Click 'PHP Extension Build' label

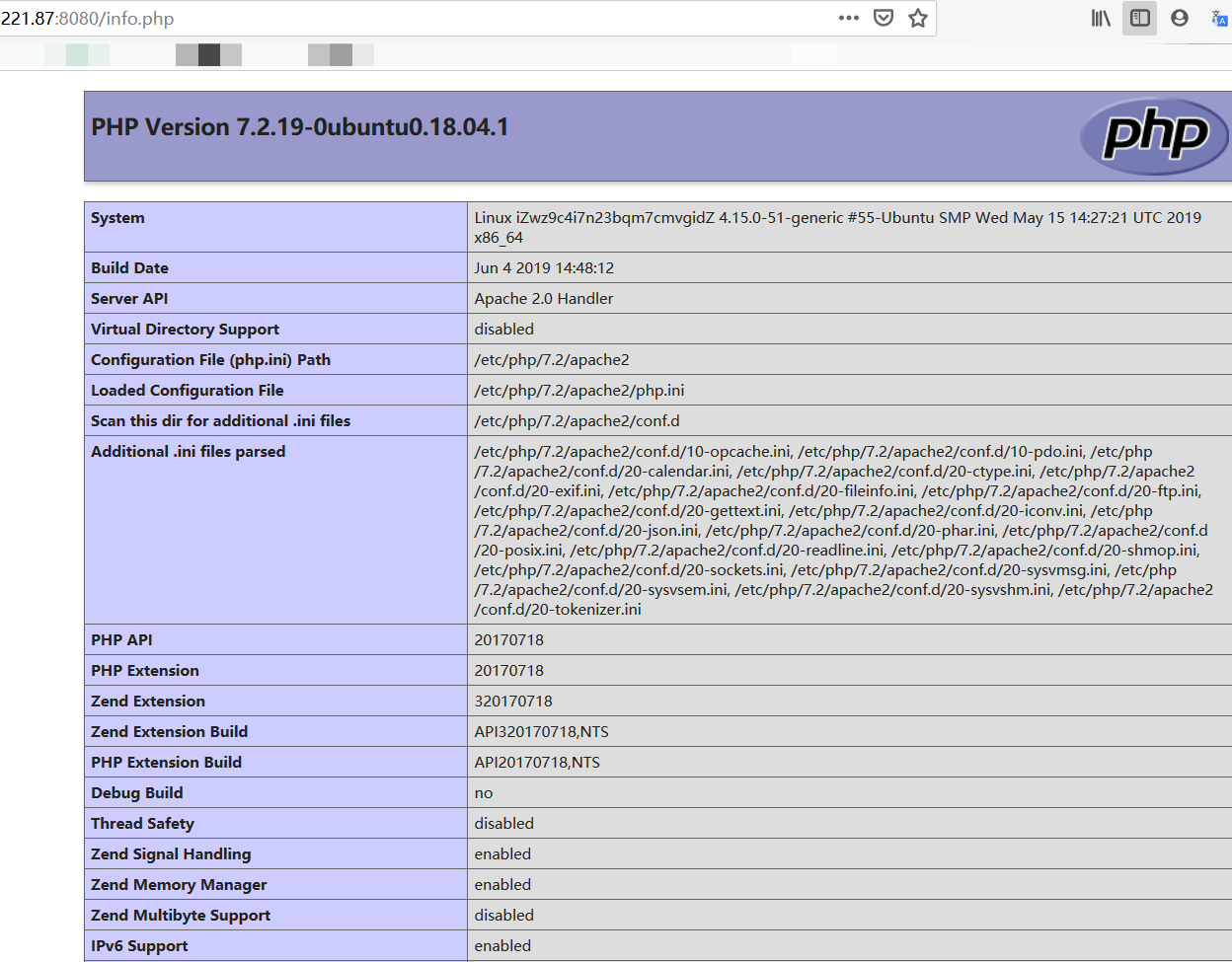(x=166, y=763)
